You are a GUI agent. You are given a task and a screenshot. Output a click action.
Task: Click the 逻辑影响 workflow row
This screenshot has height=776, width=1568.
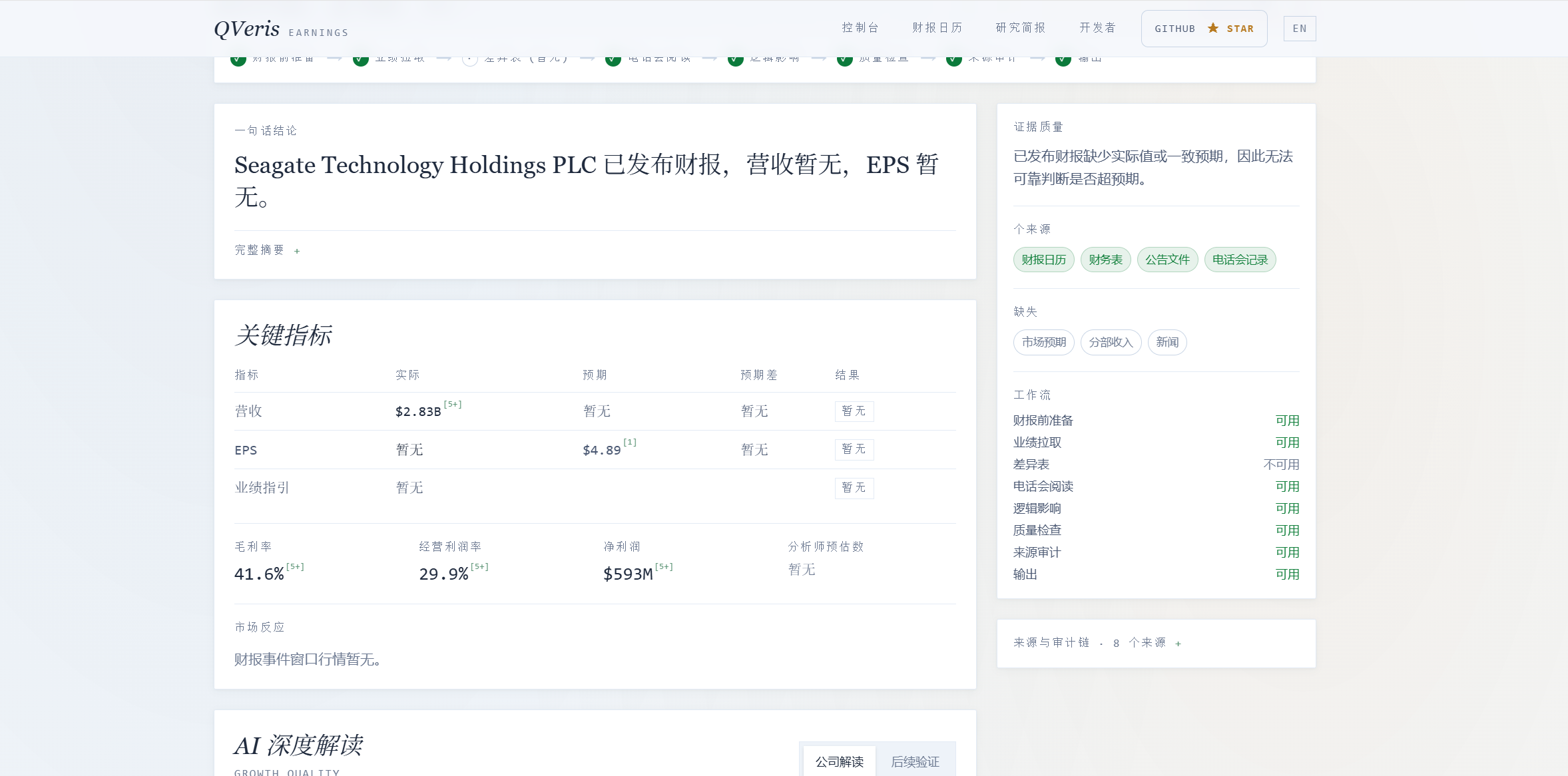[1157, 508]
